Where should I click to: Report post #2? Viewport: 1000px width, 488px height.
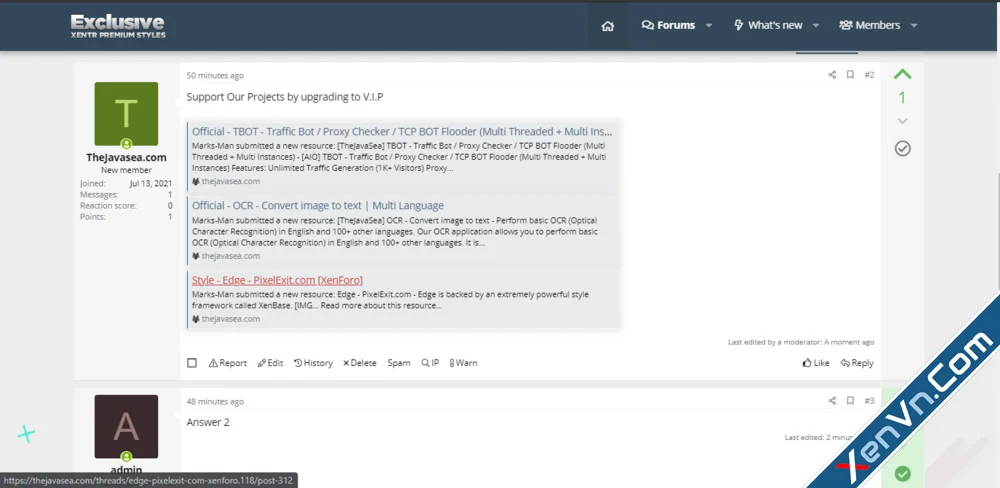tap(228, 363)
